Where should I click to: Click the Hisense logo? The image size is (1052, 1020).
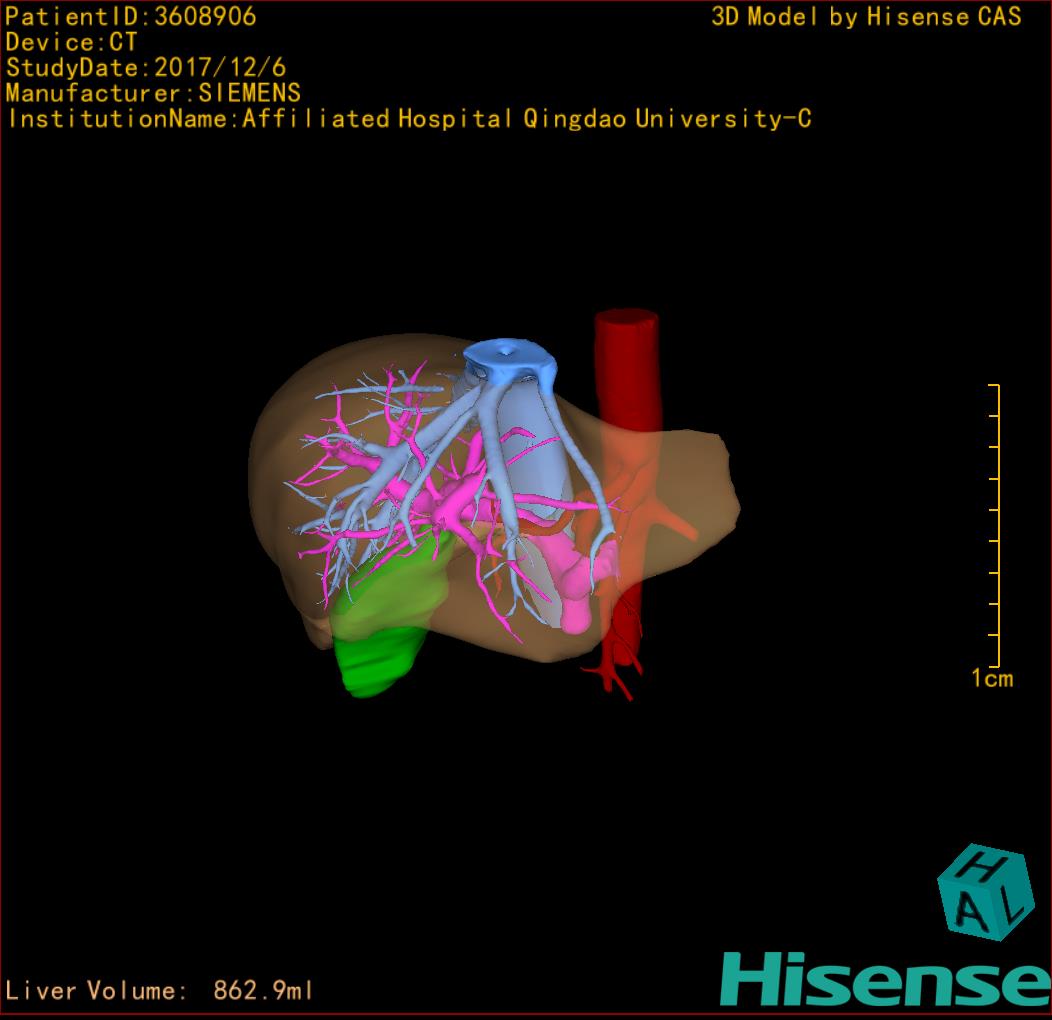(886, 979)
